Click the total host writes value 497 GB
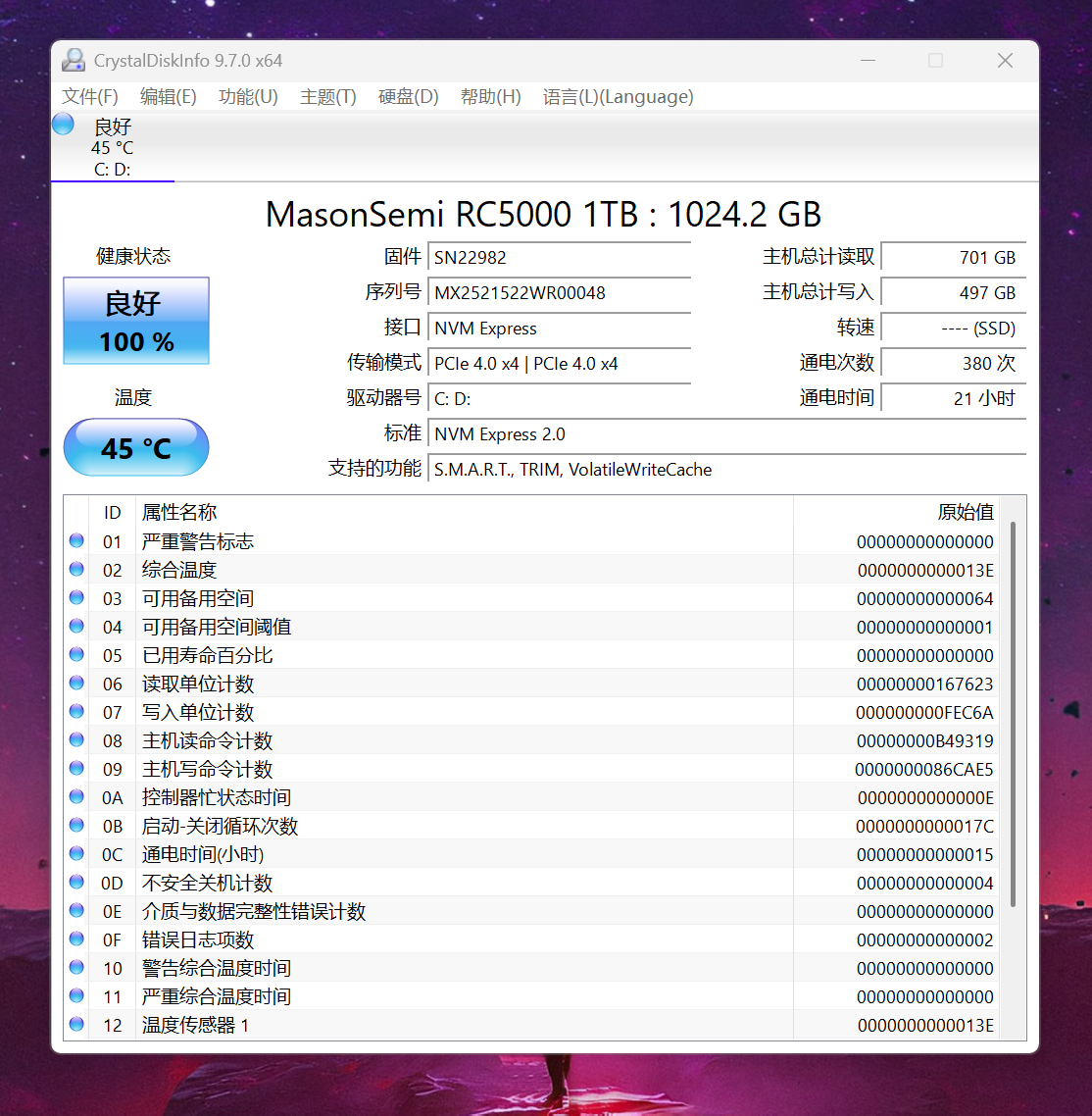 (x=953, y=292)
